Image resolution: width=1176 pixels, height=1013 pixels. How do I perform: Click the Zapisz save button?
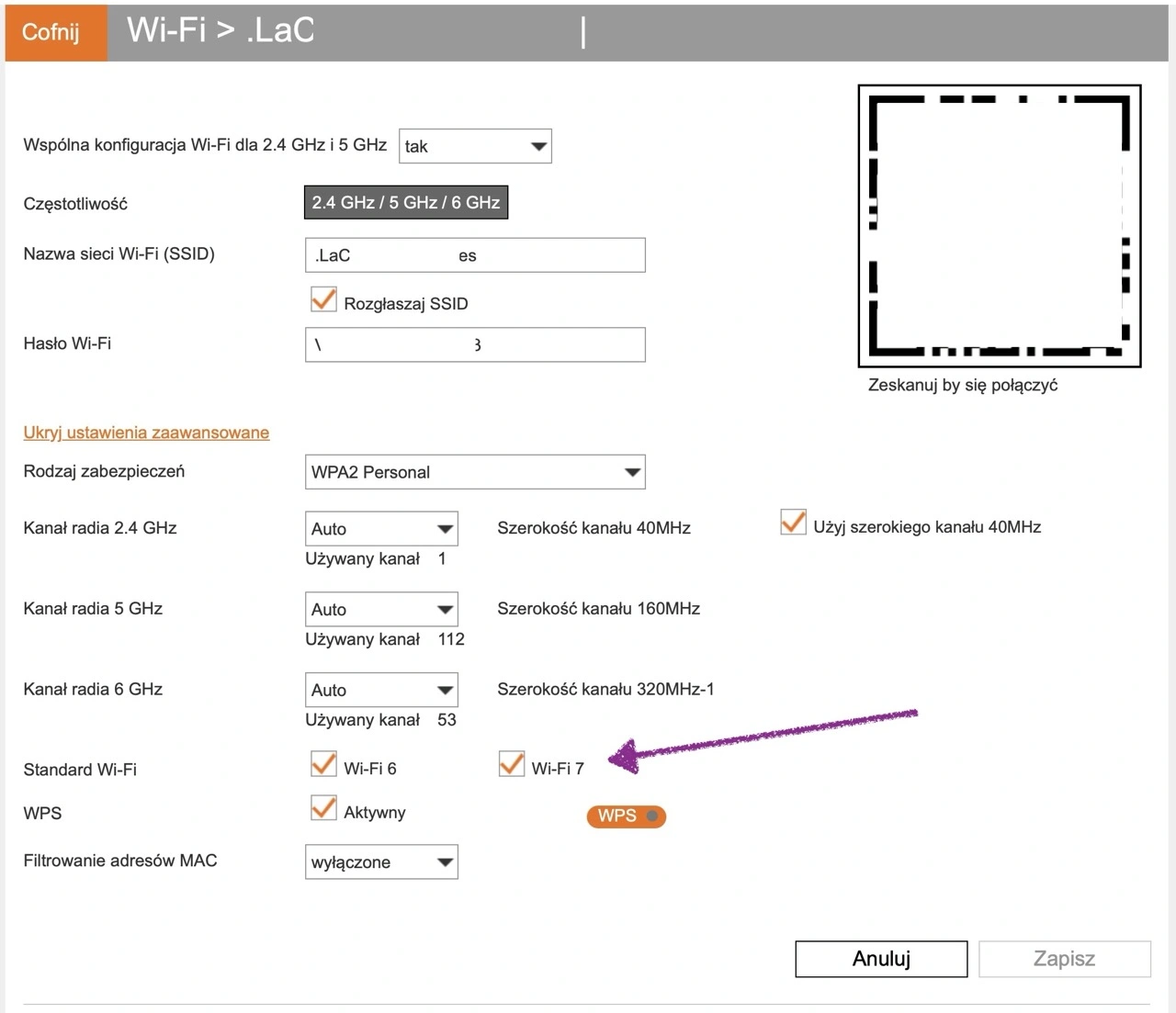pos(1065,959)
